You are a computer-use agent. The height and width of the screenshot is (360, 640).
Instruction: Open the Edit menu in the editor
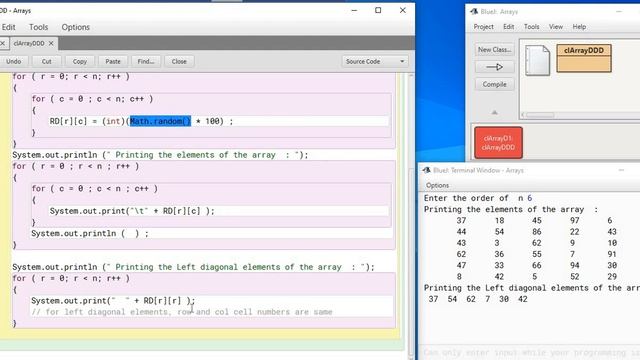9,27
